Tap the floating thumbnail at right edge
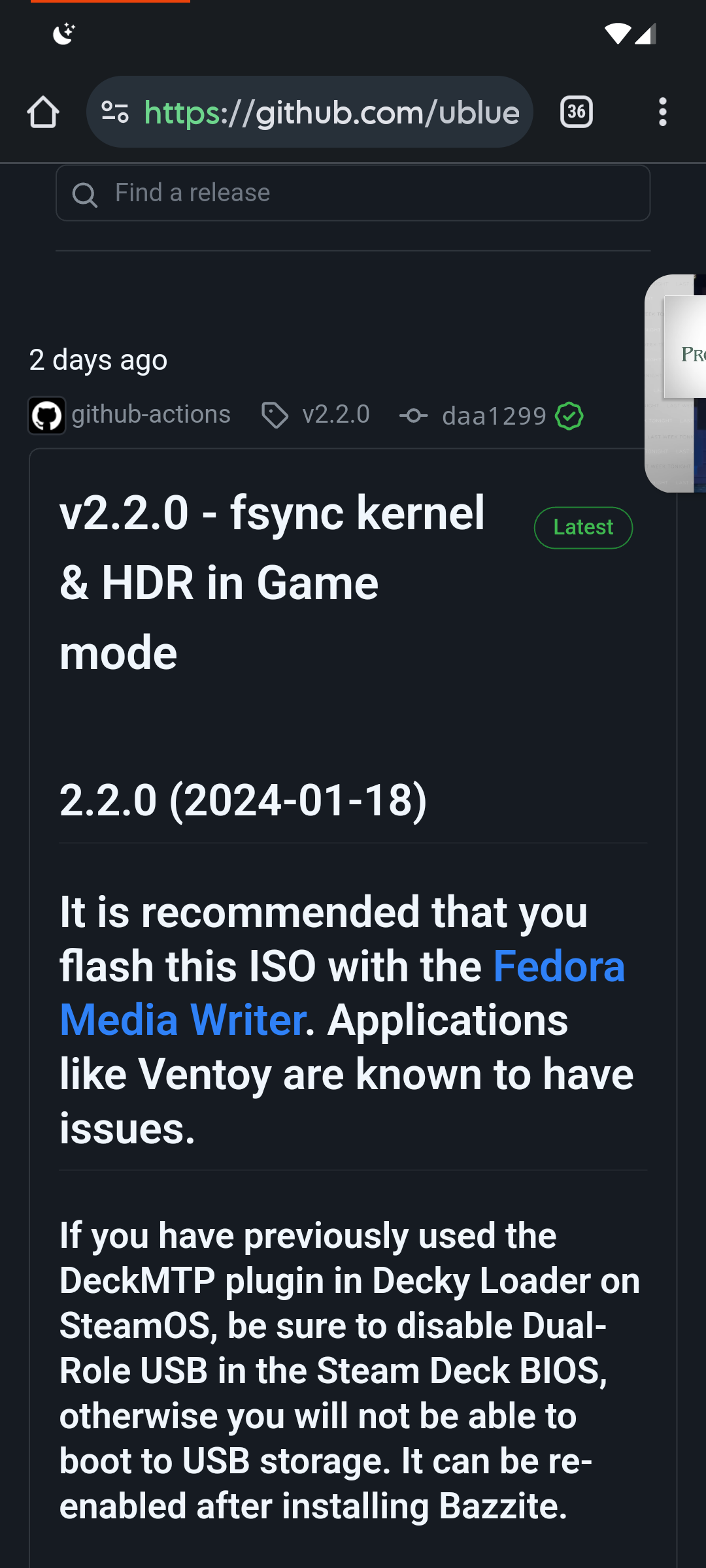Viewport: 706px width, 1568px height. pyautogui.click(x=677, y=383)
